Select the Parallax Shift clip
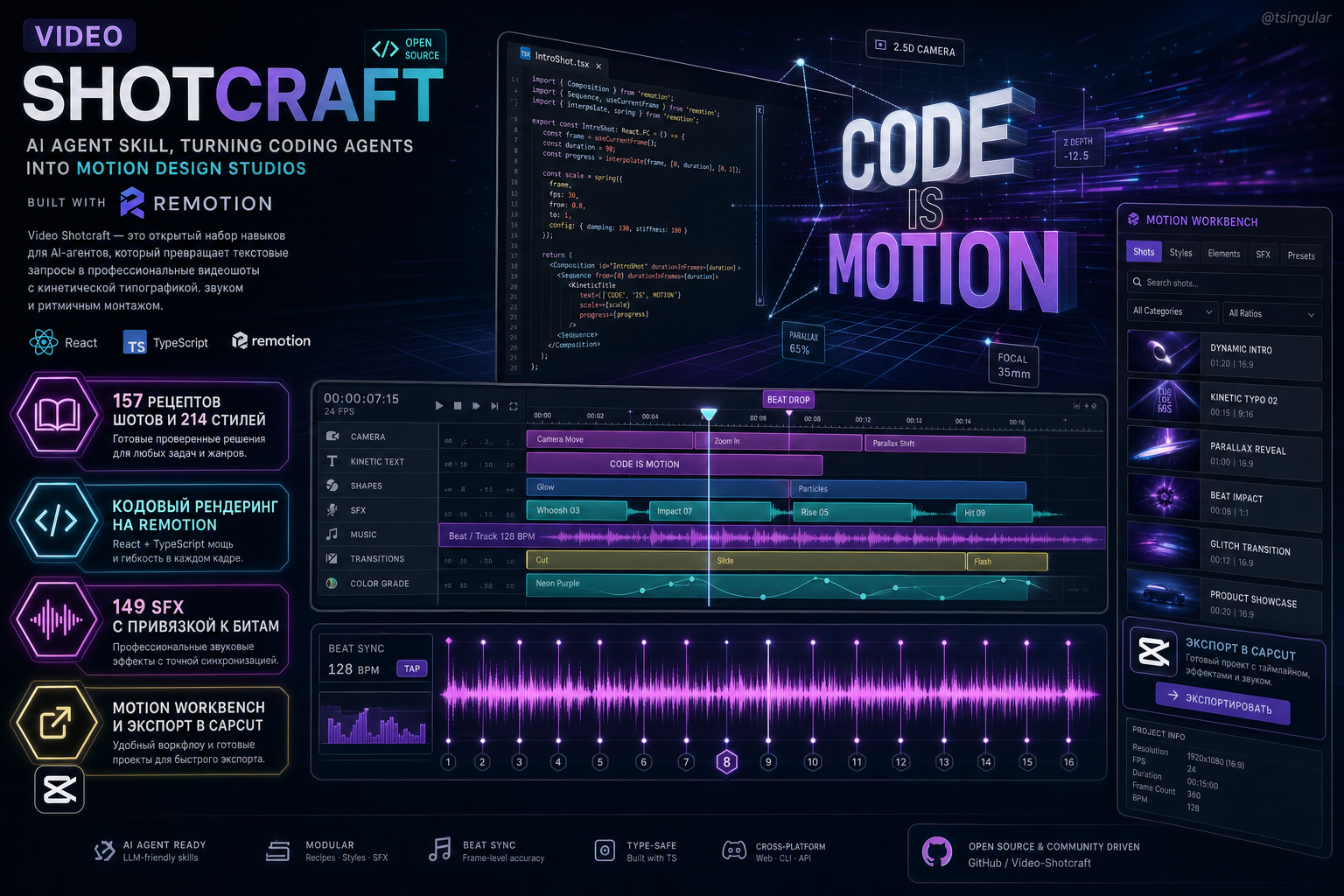 click(945, 444)
